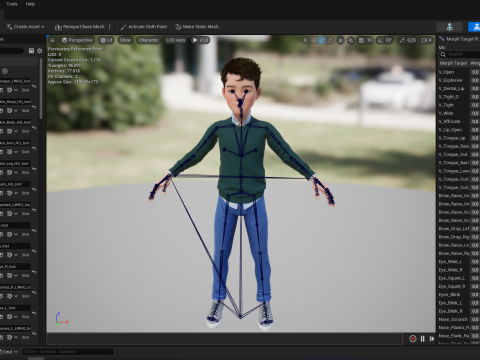
Task: Open the Create Asset dropdown
Action: (25, 27)
